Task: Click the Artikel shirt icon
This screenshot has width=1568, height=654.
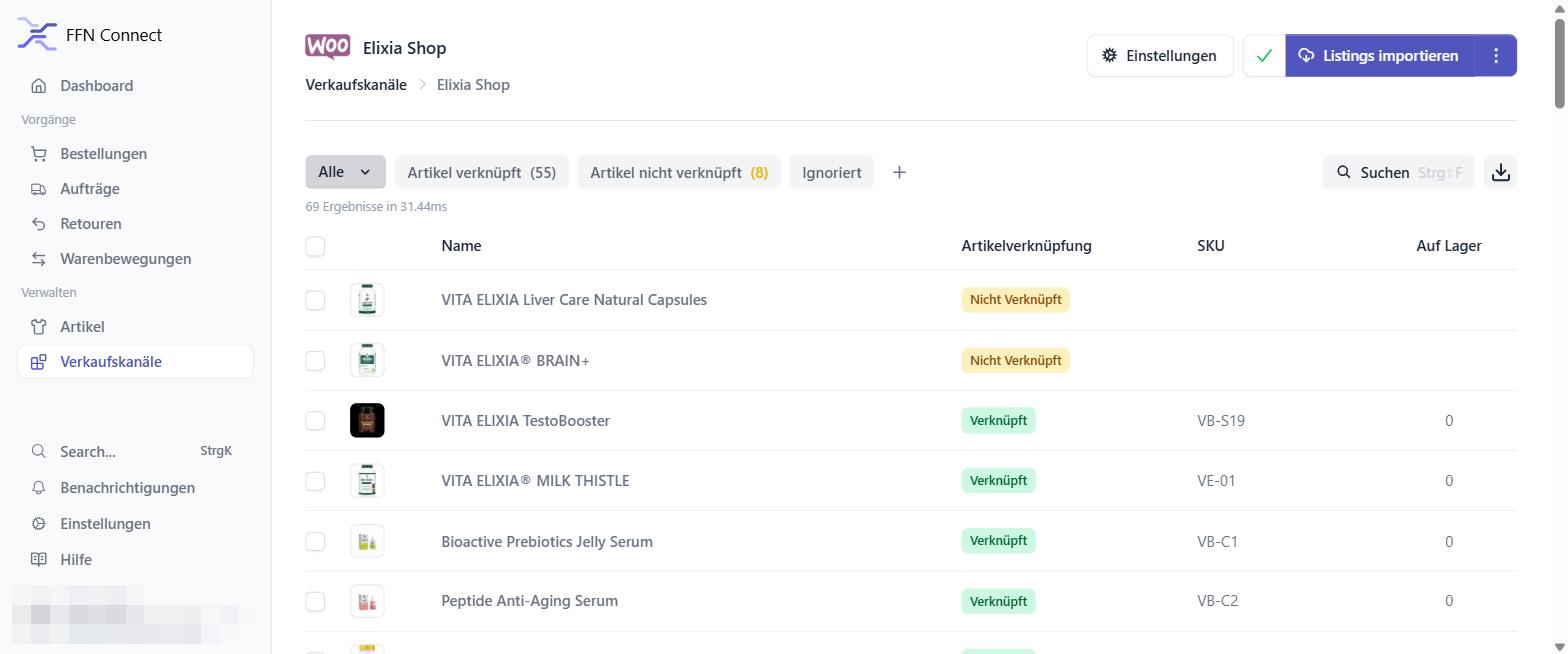Action: (38, 327)
